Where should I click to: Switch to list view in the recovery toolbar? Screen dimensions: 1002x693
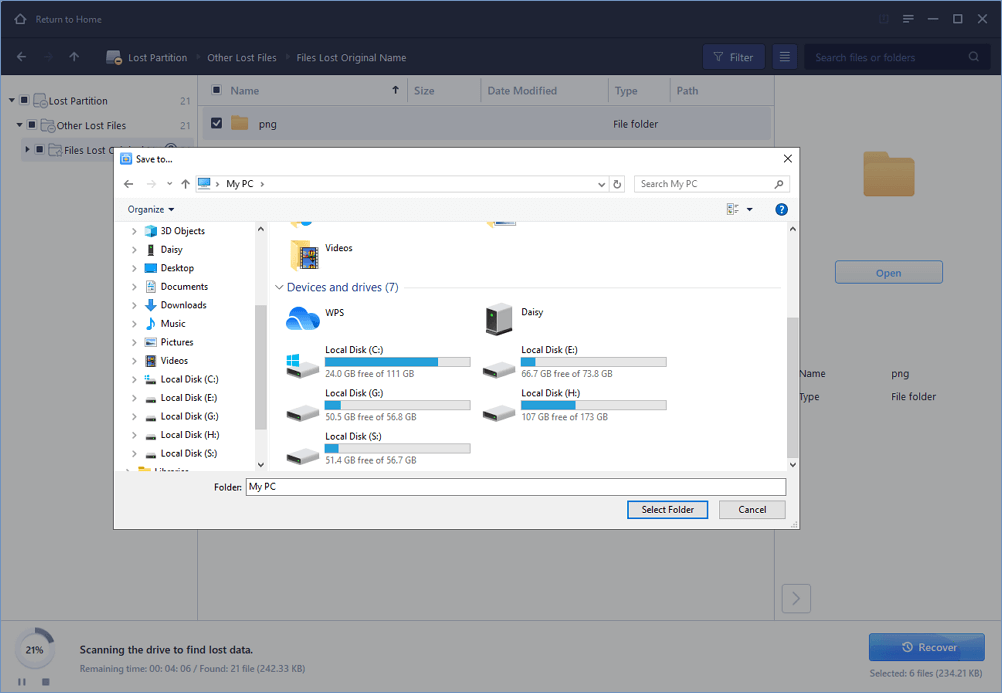785,57
